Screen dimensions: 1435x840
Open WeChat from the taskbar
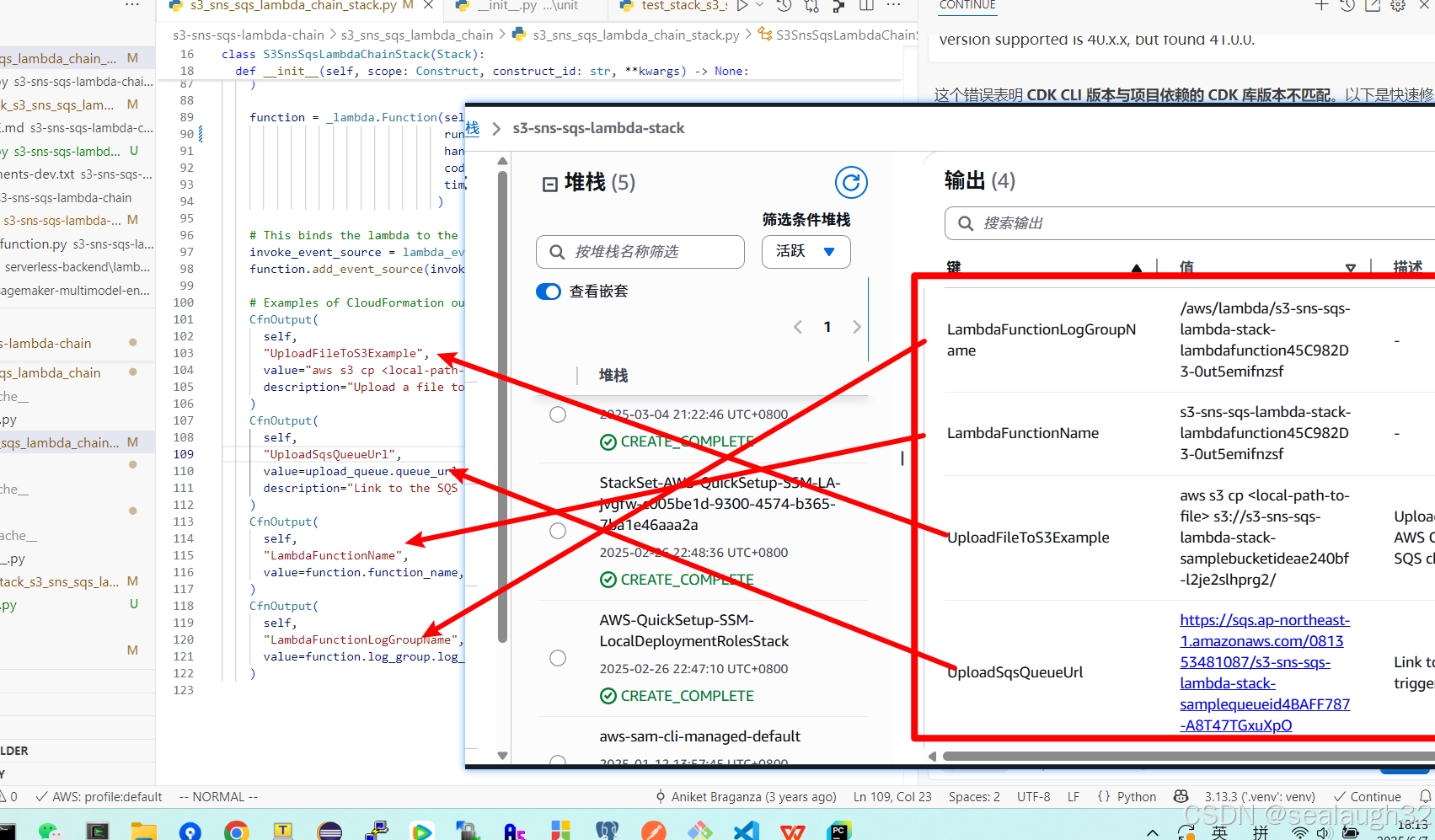pos(50,832)
